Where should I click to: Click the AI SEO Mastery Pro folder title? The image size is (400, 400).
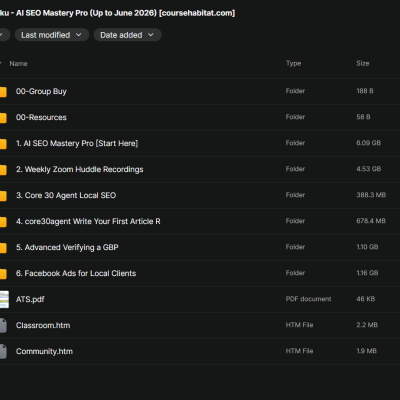(117, 13)
